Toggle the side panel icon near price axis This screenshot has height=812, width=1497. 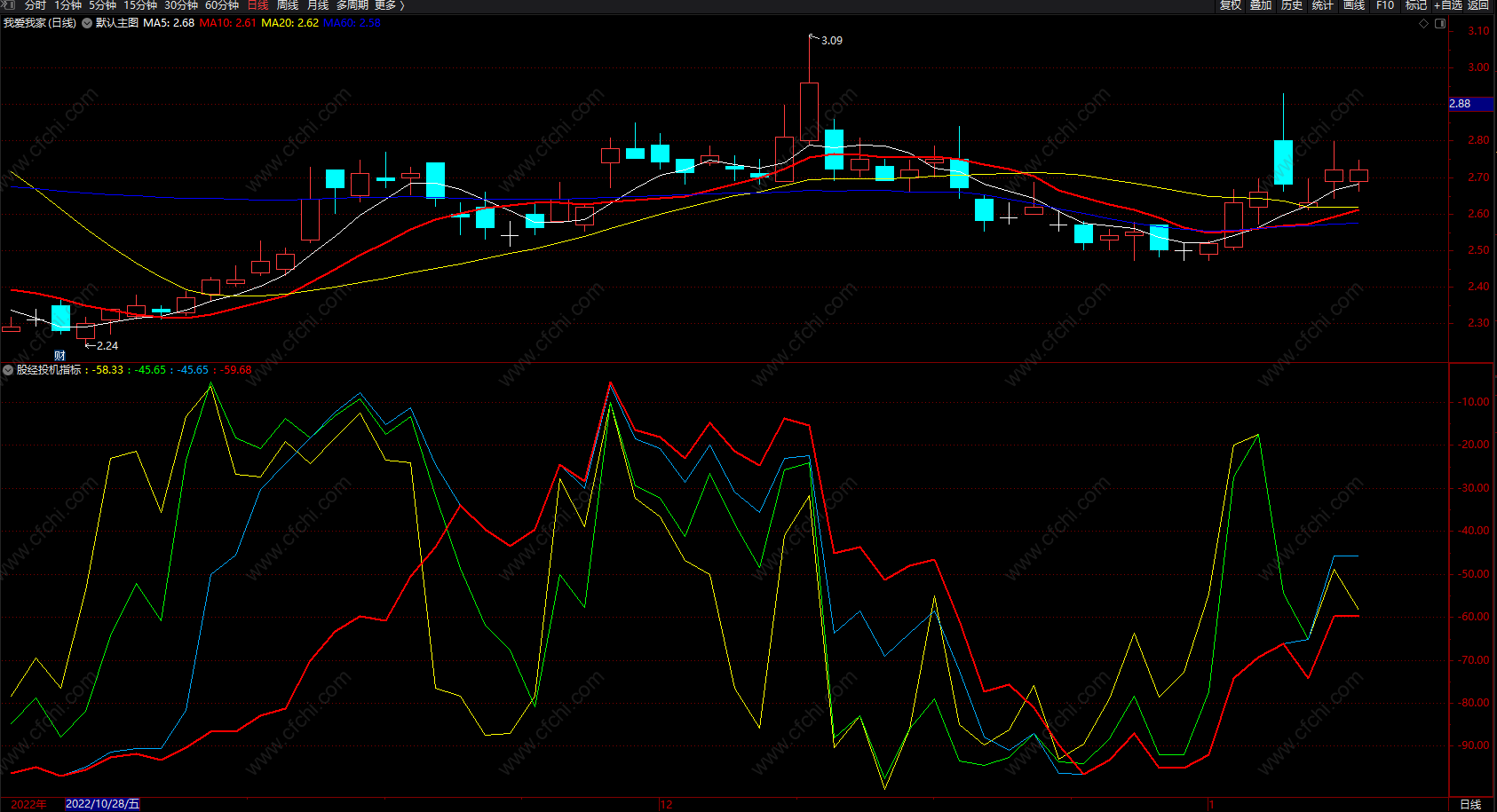point(1440,24)
